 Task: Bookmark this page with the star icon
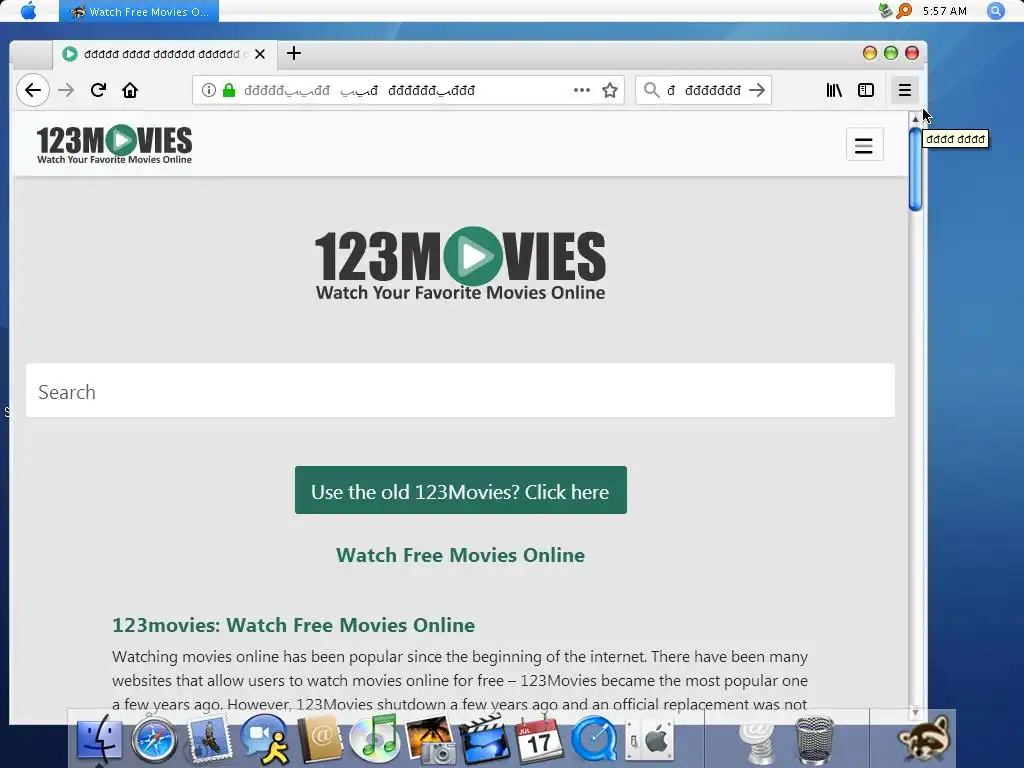[x=610, y=90]
